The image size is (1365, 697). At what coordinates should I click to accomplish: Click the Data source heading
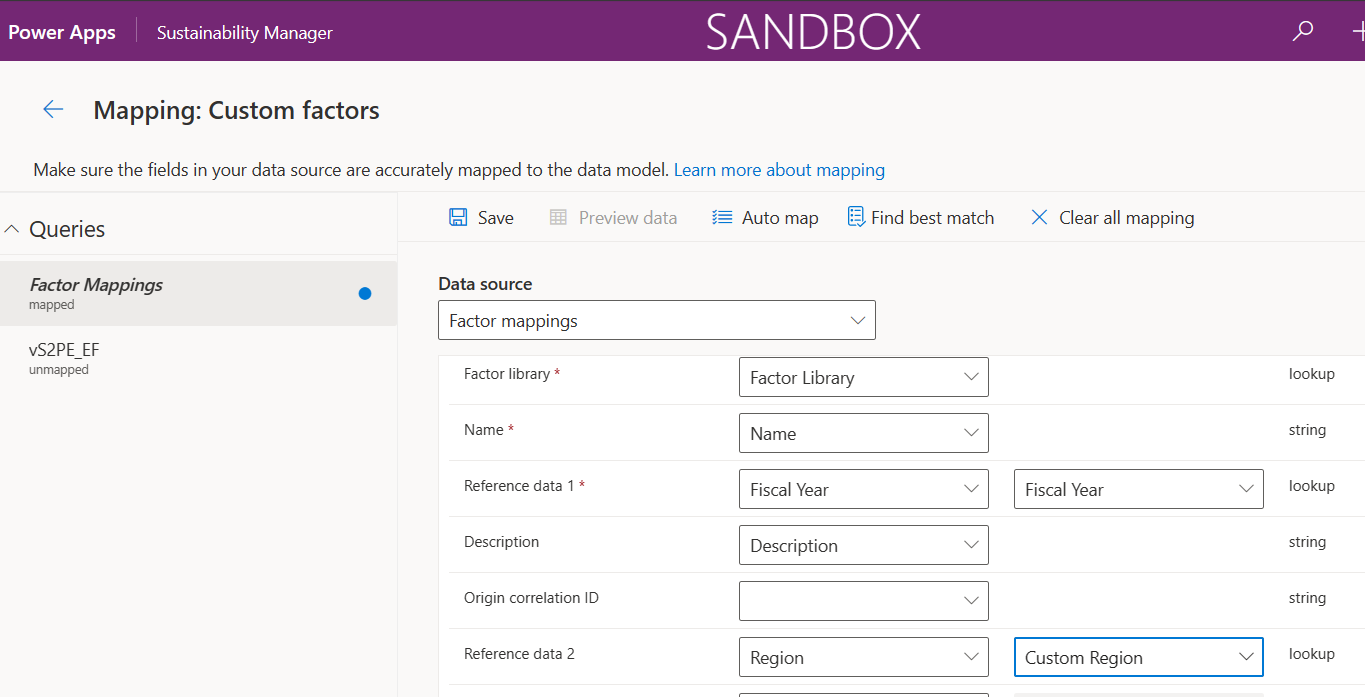point(485,283)
